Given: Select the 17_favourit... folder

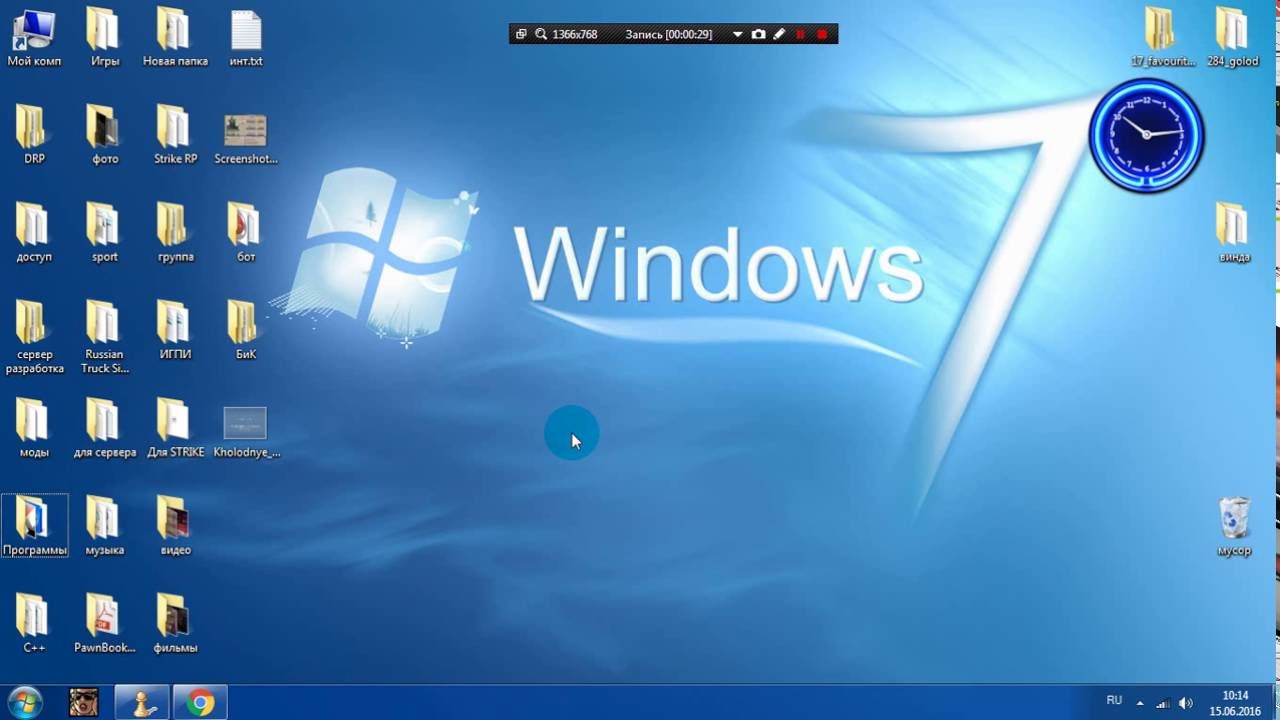Looking at the screenshot, I should tap(1162, 38).
